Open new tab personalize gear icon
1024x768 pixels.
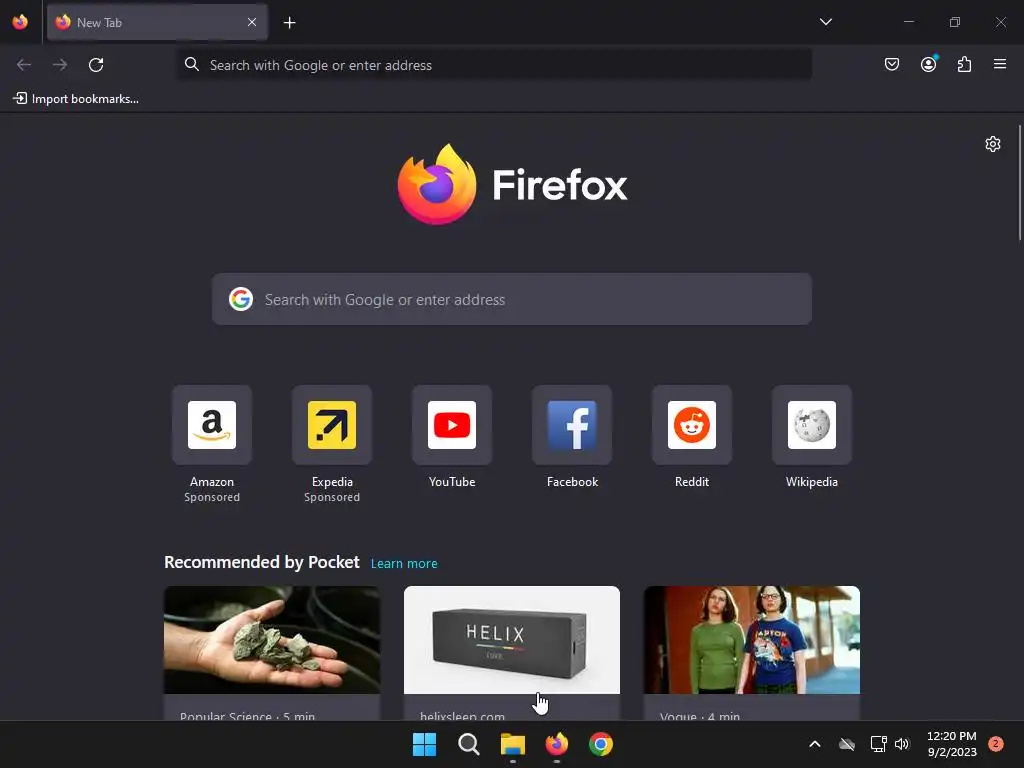tap(993, 144)
